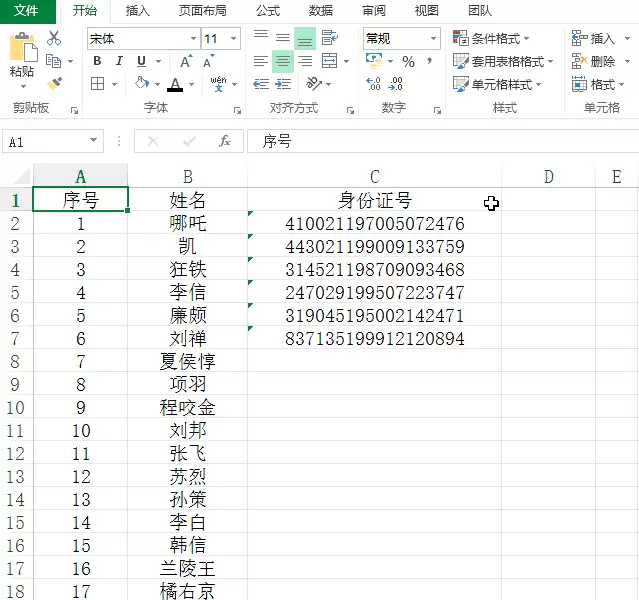Viewport: 639px width, 600px height.
Task: Expand merge cells options arrow
Action: (x=346, y=62)
